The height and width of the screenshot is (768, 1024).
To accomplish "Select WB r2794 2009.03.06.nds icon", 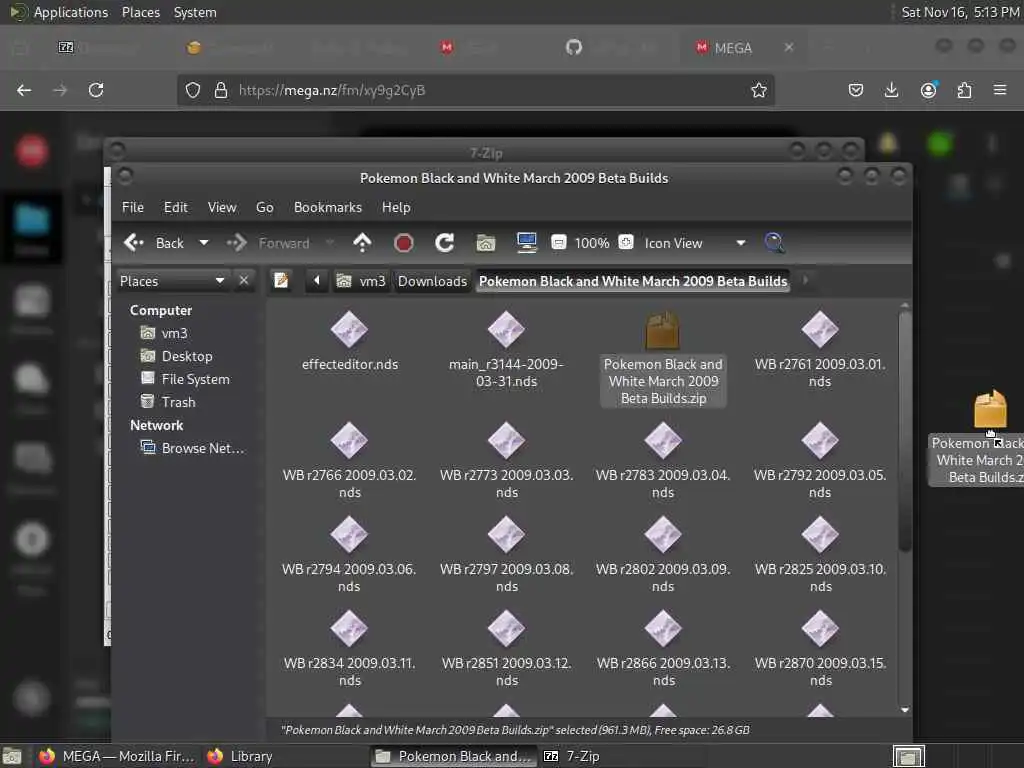I will [349, 534].
